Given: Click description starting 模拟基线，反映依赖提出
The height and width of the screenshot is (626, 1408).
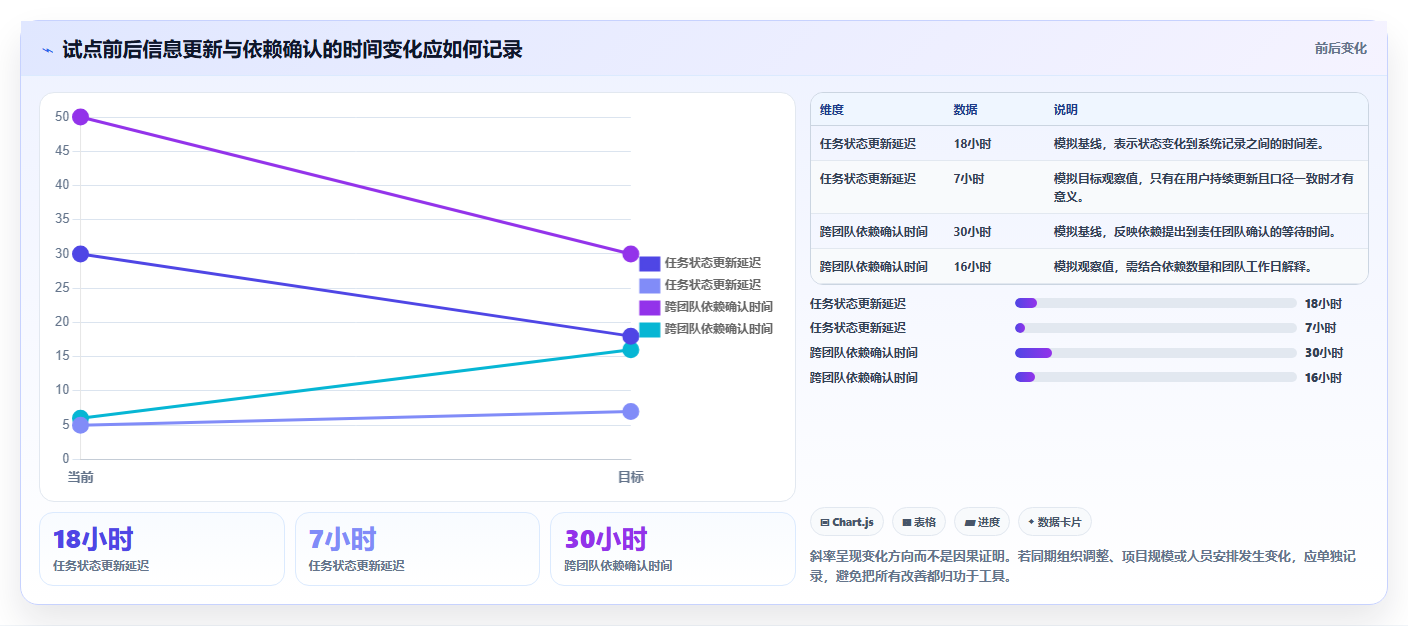Looking at the screenshot, I should [x=1195, y=232].
